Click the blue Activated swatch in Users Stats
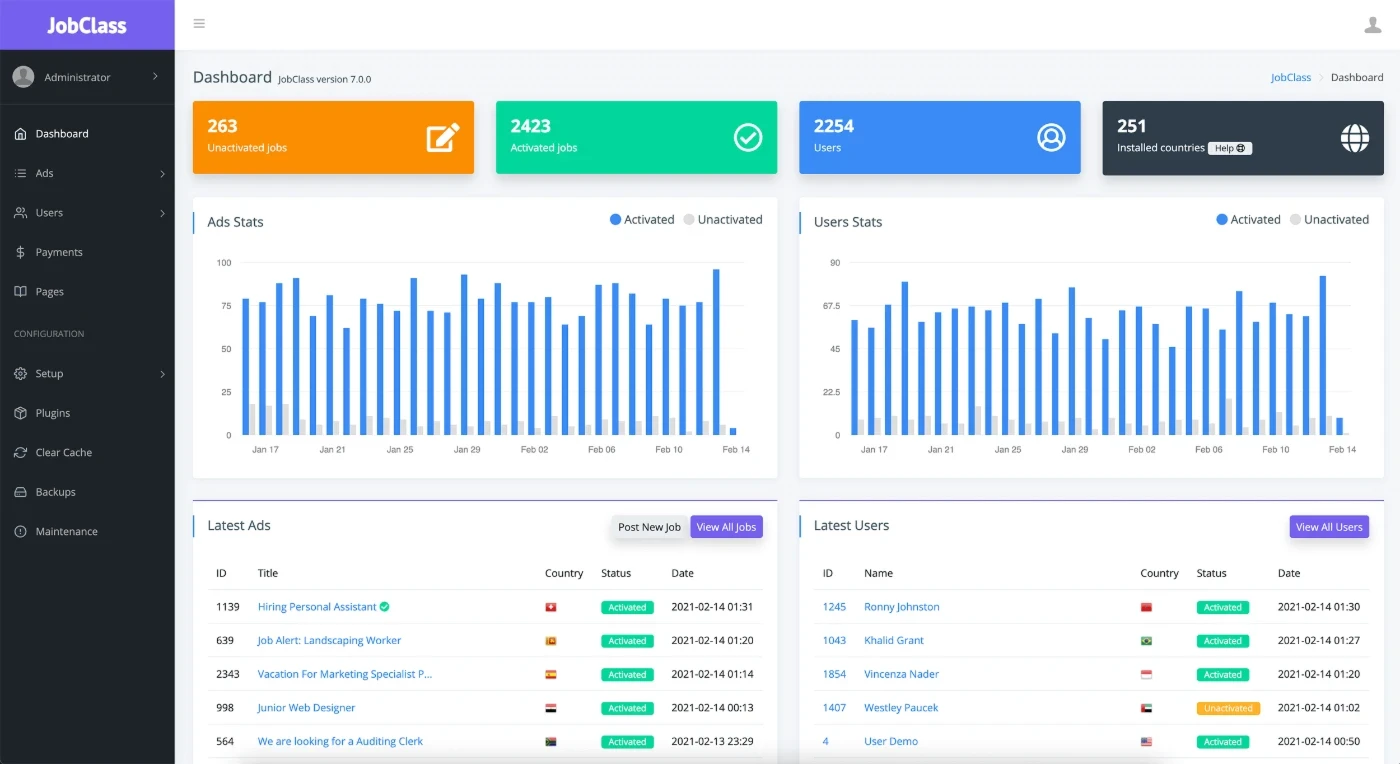1400x764 pixels. point(1222,220)
